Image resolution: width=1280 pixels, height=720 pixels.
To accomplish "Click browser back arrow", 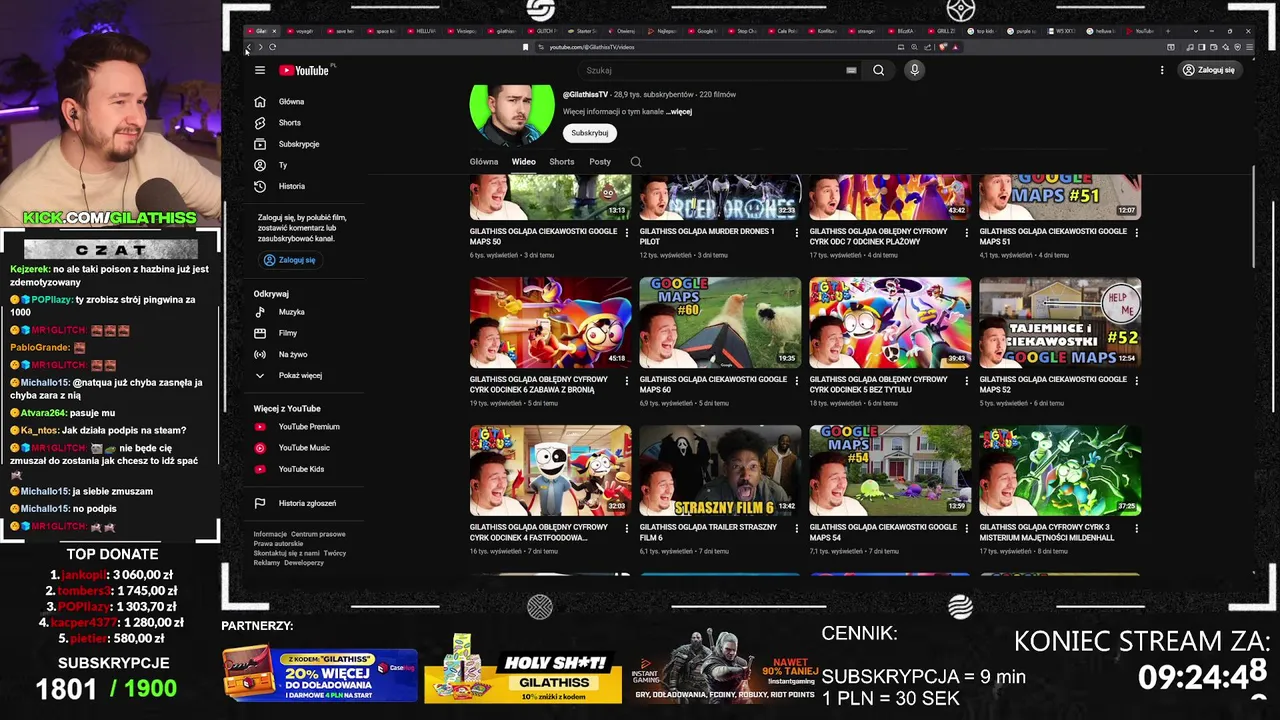I will 248,47.
